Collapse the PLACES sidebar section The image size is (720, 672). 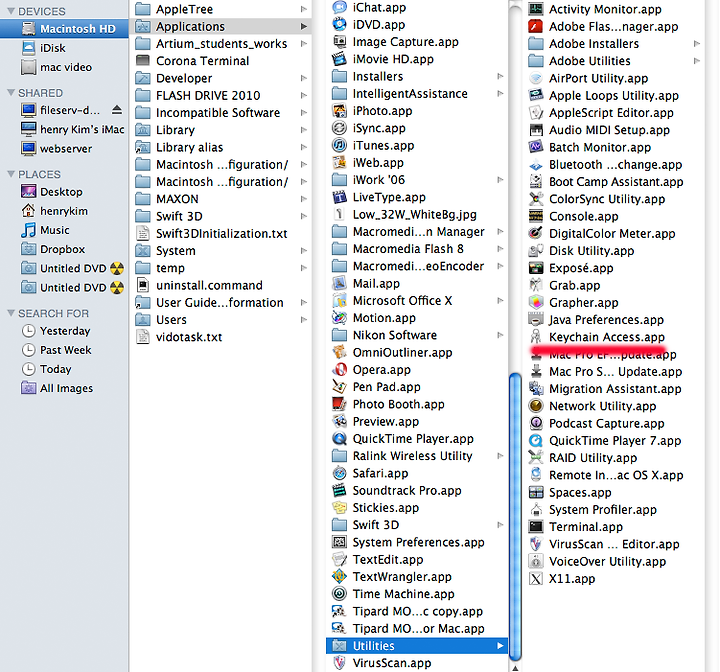11,174
